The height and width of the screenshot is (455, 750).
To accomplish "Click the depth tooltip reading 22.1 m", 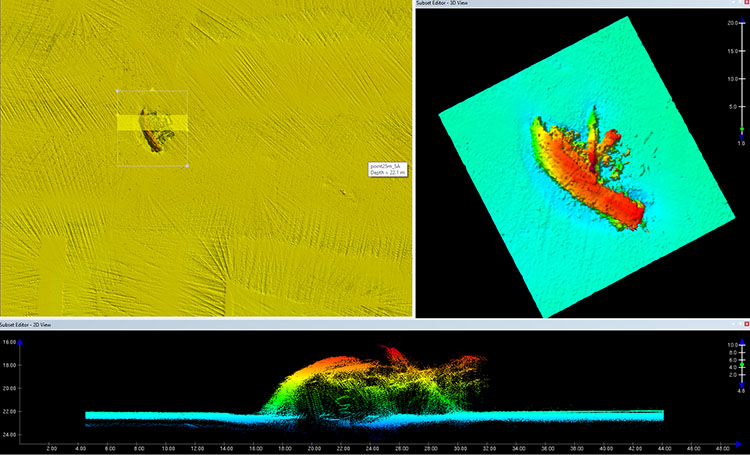I will [x=388, y=169].
